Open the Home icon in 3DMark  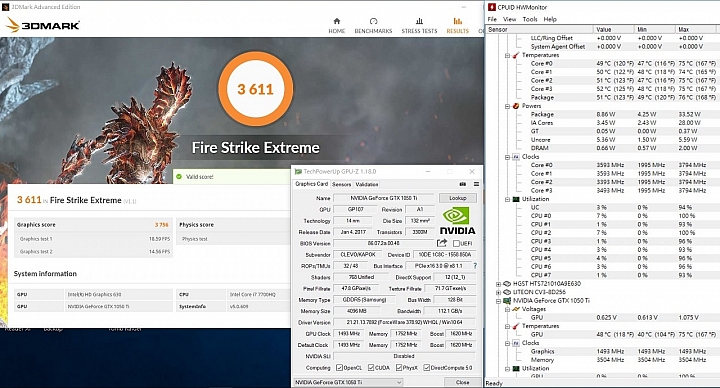click(337, 21)
